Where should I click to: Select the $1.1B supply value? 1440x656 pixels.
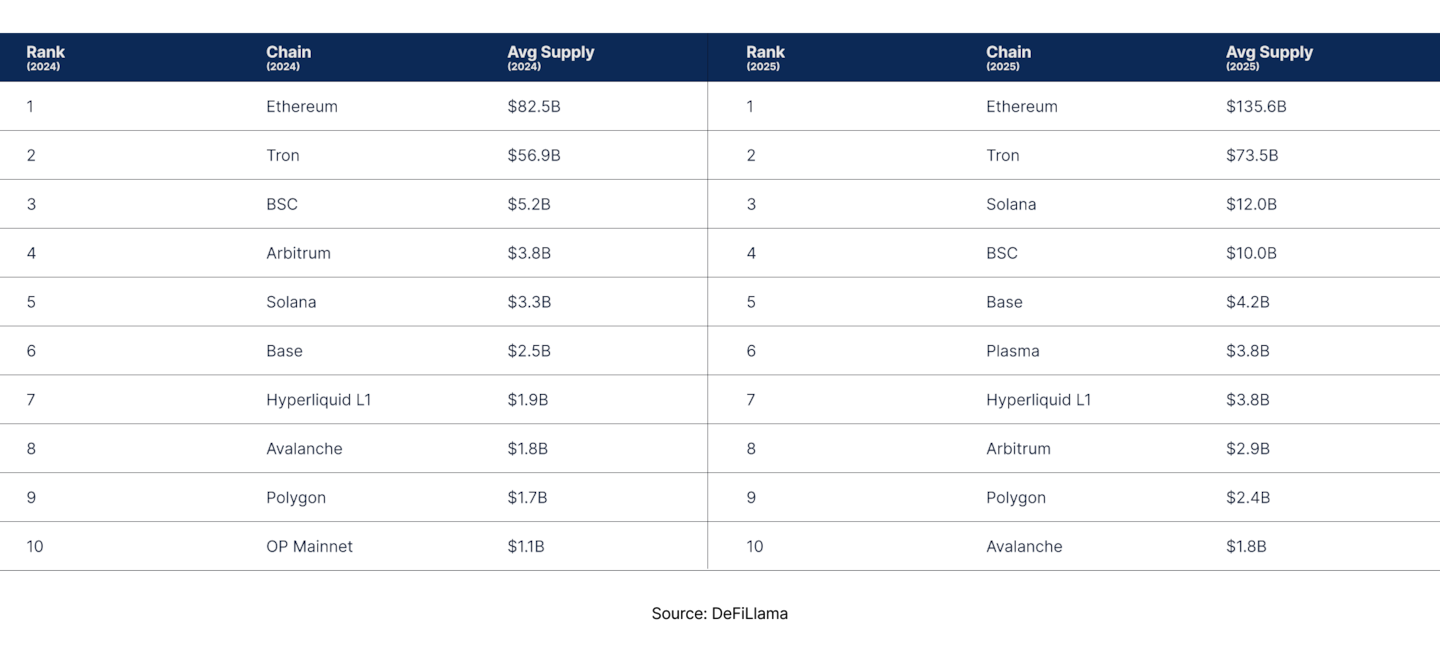click(526, 547)
